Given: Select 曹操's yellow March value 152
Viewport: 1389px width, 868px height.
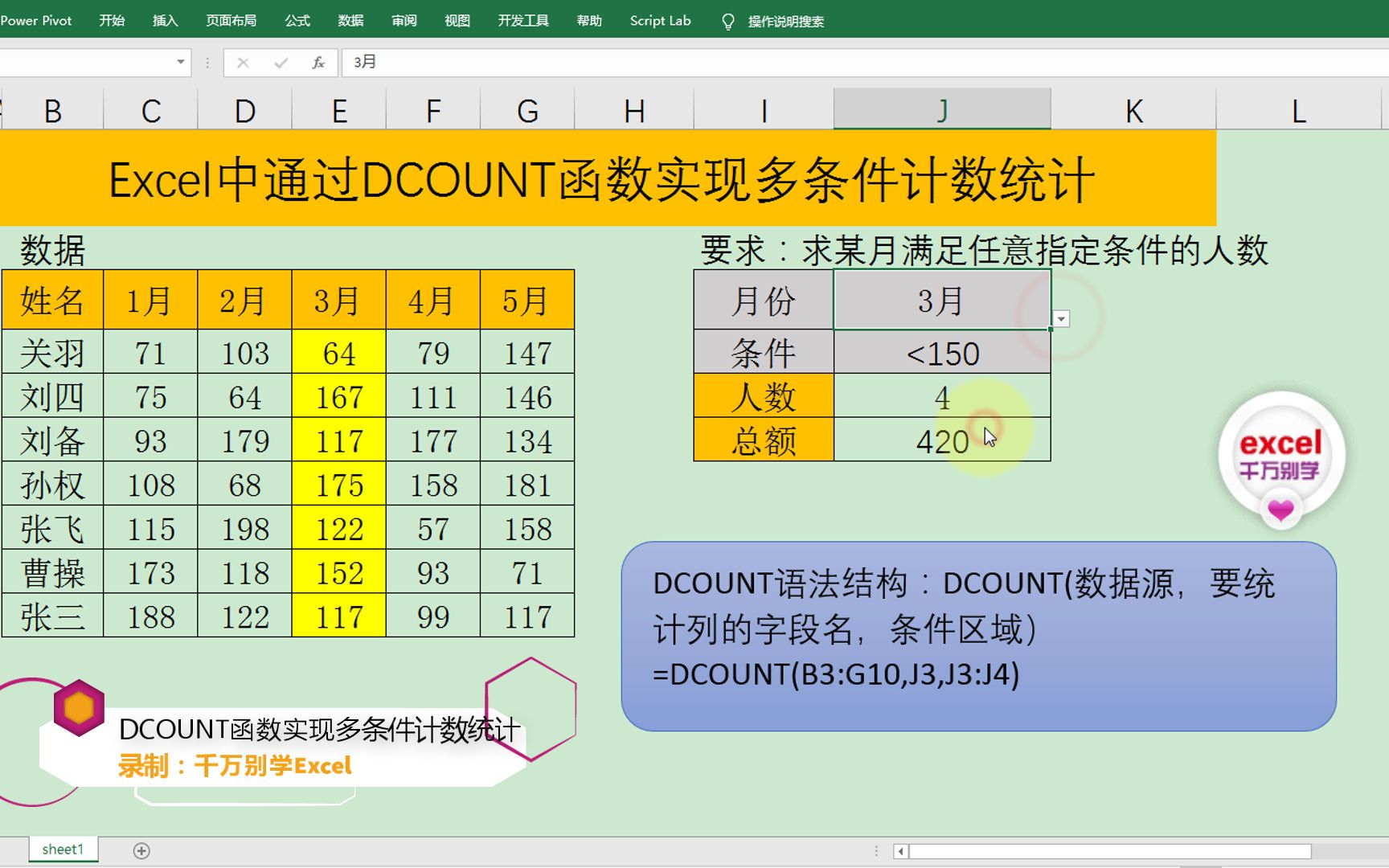Looking at the screenshot, I should (x=338, y=573).
